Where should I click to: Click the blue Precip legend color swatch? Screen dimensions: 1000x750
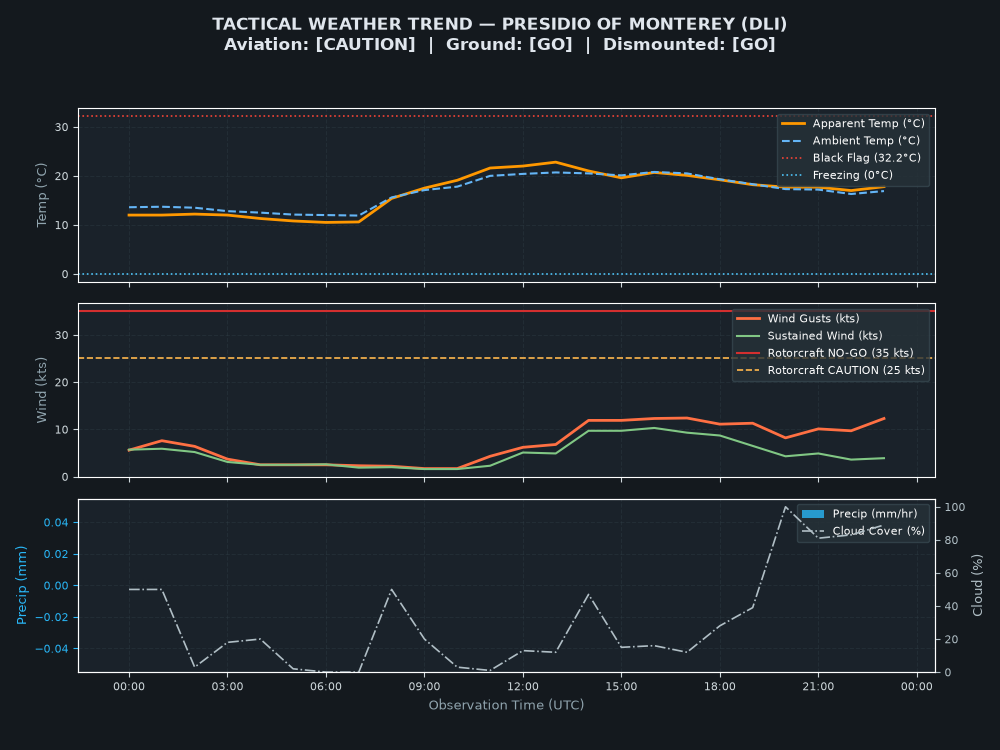[812, 514]
